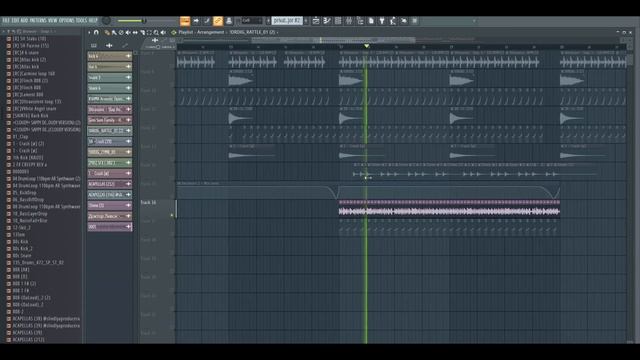Image resolution: width=640 pixels, height=360 pixels.
Task: Click the Playlist horizontal zoom scrollbar
Action: (333, 40)
